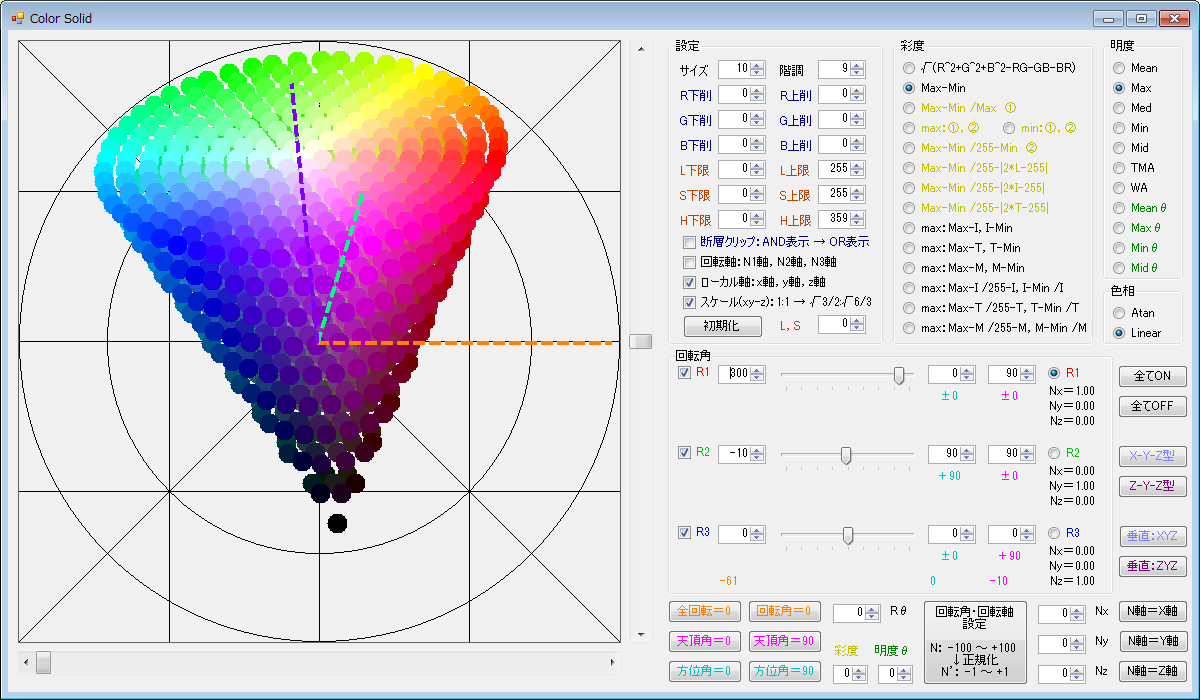Click the 天頂角＝0 button
The image size is (1200, 700).
click(705, 641)
